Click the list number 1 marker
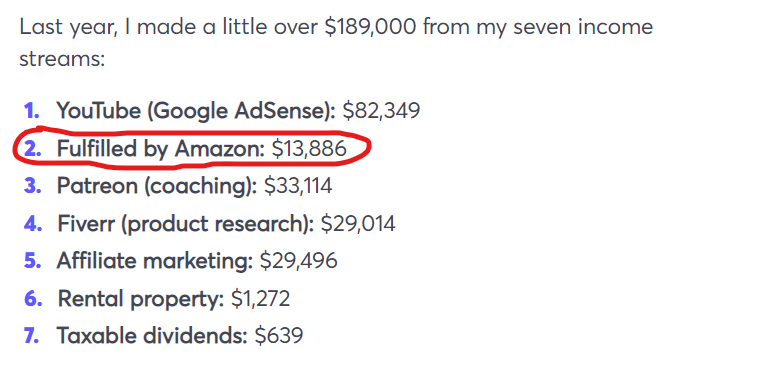 pyautogui.click(x=32, y=111)
